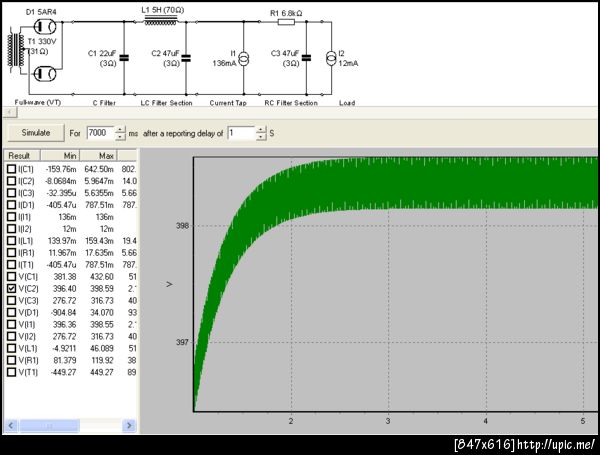Uncheck the V(C2) result checkbox
The image size is (600, 455).
click(11, 288)
